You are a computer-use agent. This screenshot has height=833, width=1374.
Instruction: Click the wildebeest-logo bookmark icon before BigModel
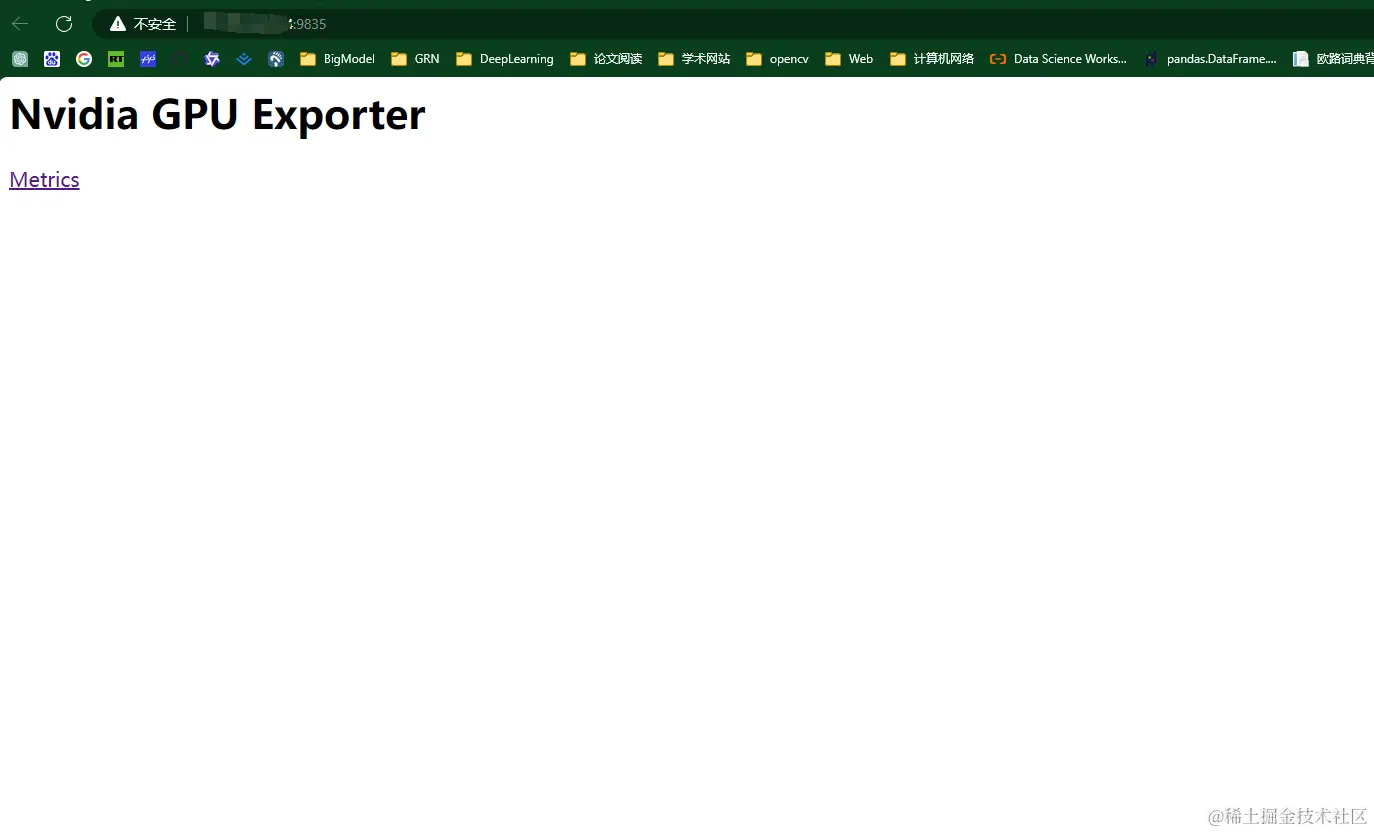tap(276, 59)
